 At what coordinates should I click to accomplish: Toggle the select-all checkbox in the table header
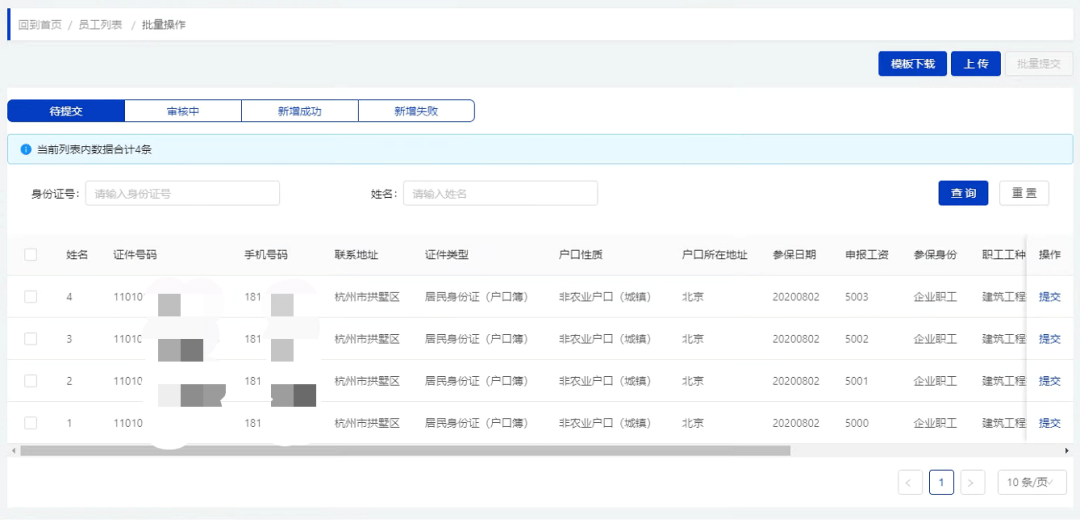coord(30,254)
